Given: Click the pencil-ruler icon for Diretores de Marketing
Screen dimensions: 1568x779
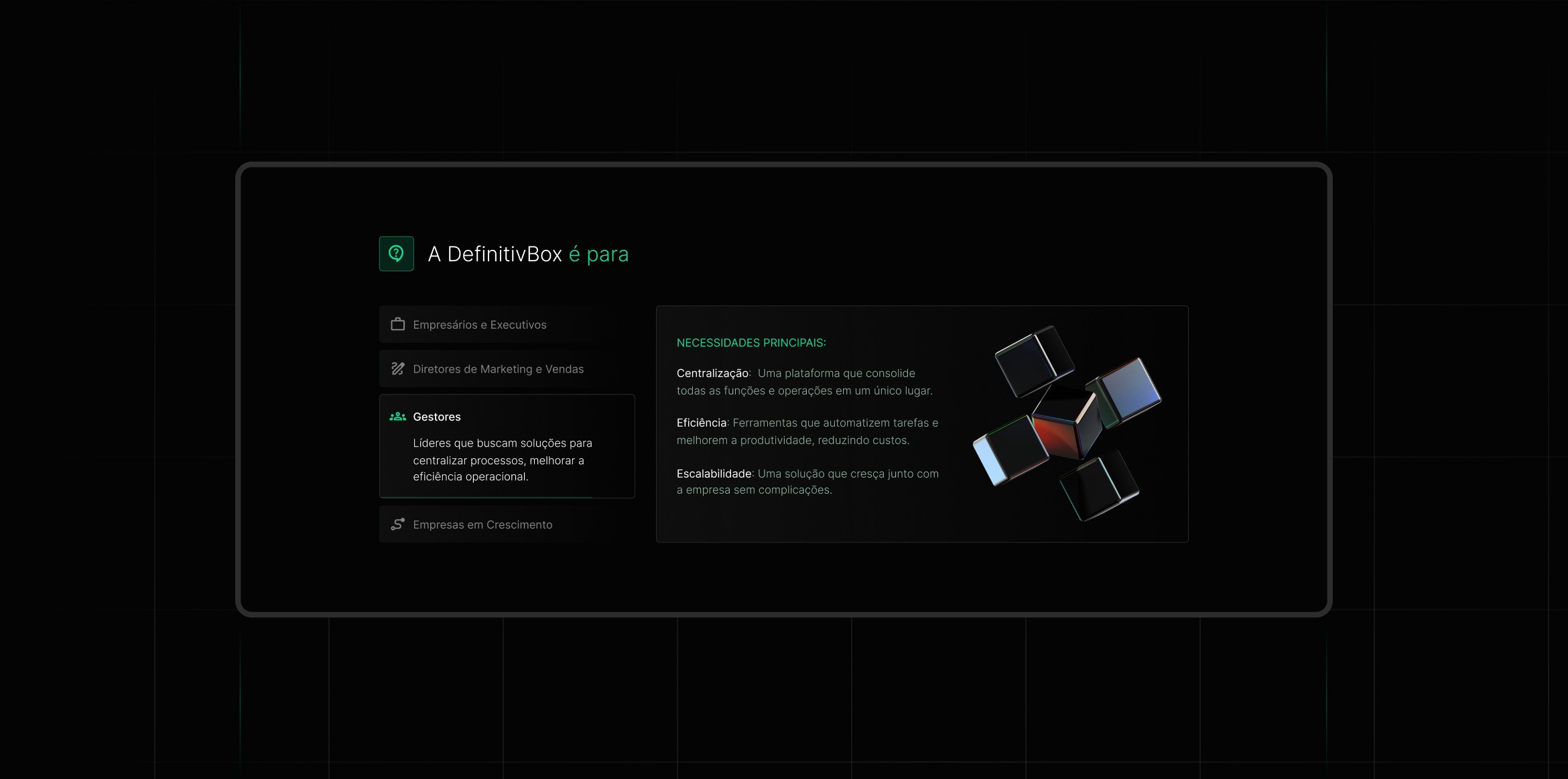Looking at the screenshot, I should [x=397, y=368].
